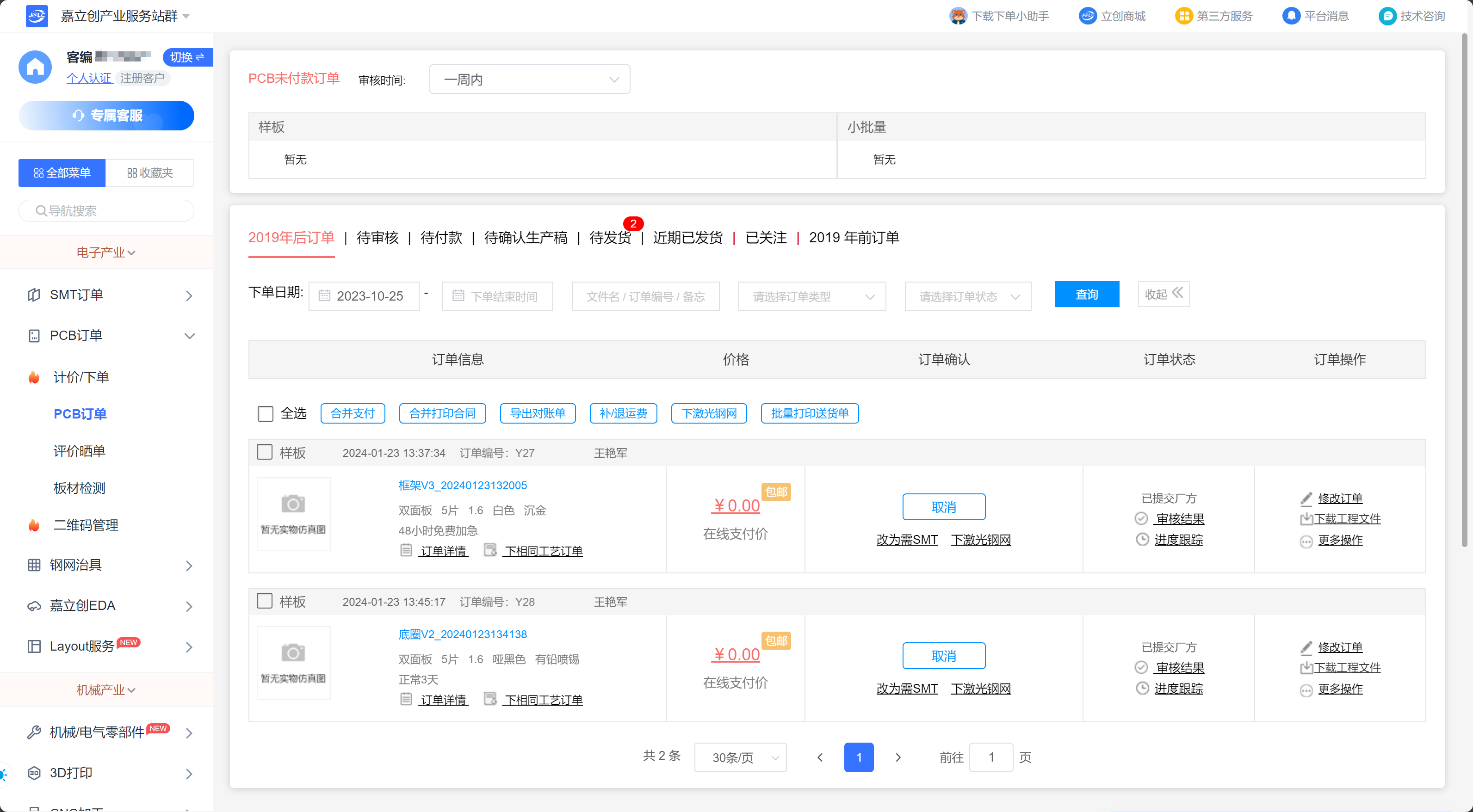This screenshot has width=1473, height=812.
Task: Click the 导航搜索 input field
Action: coord(106,211)
